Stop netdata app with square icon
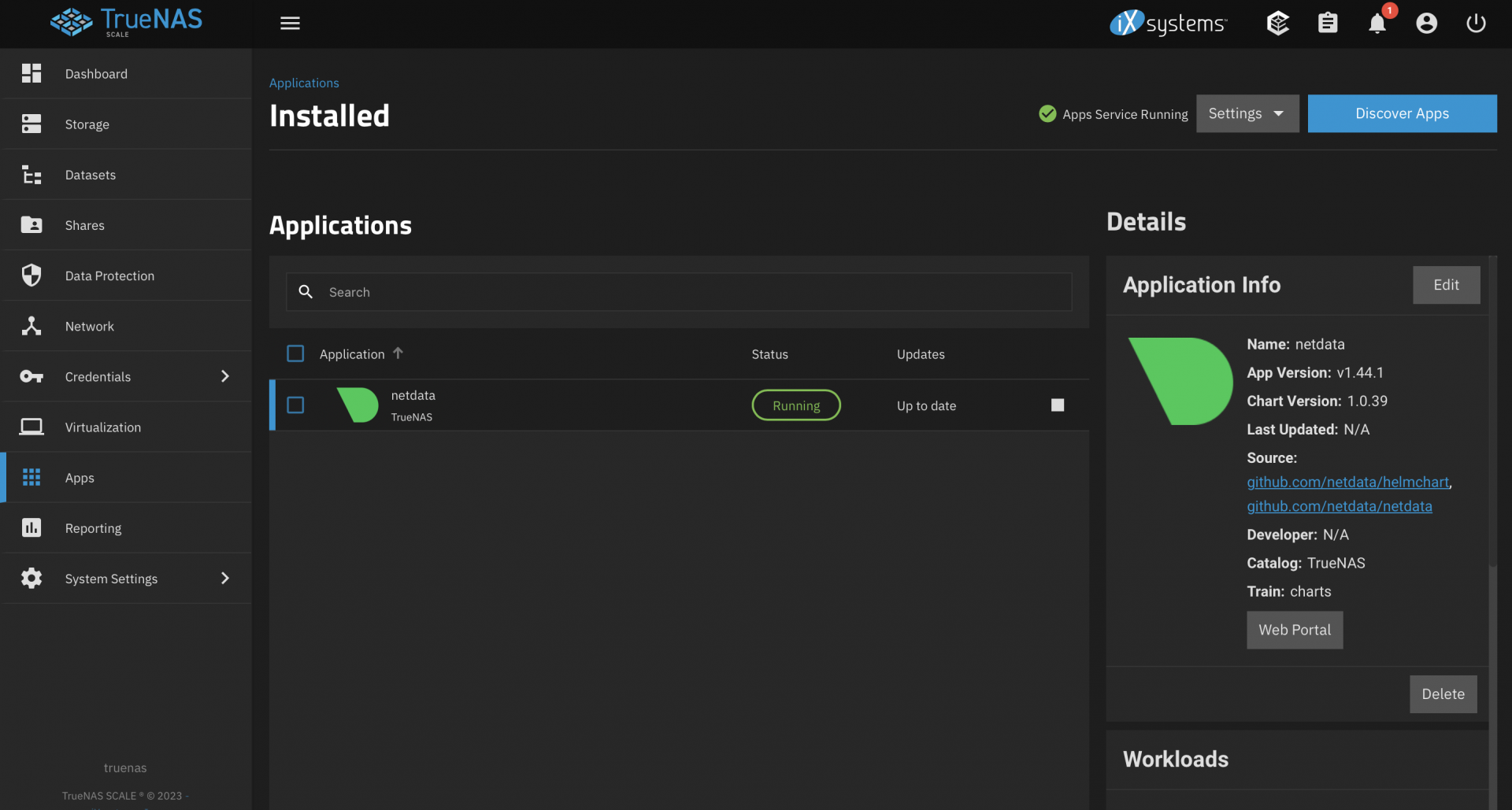1512x810 pixels. pyautogui.click(x=1058, y=405)
